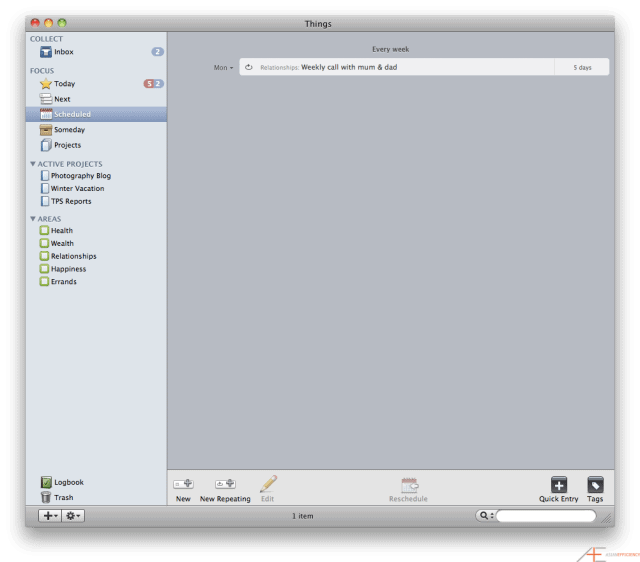Open the Quick Entry plus icon
This screenshot has width=640, height=562.
559,485
